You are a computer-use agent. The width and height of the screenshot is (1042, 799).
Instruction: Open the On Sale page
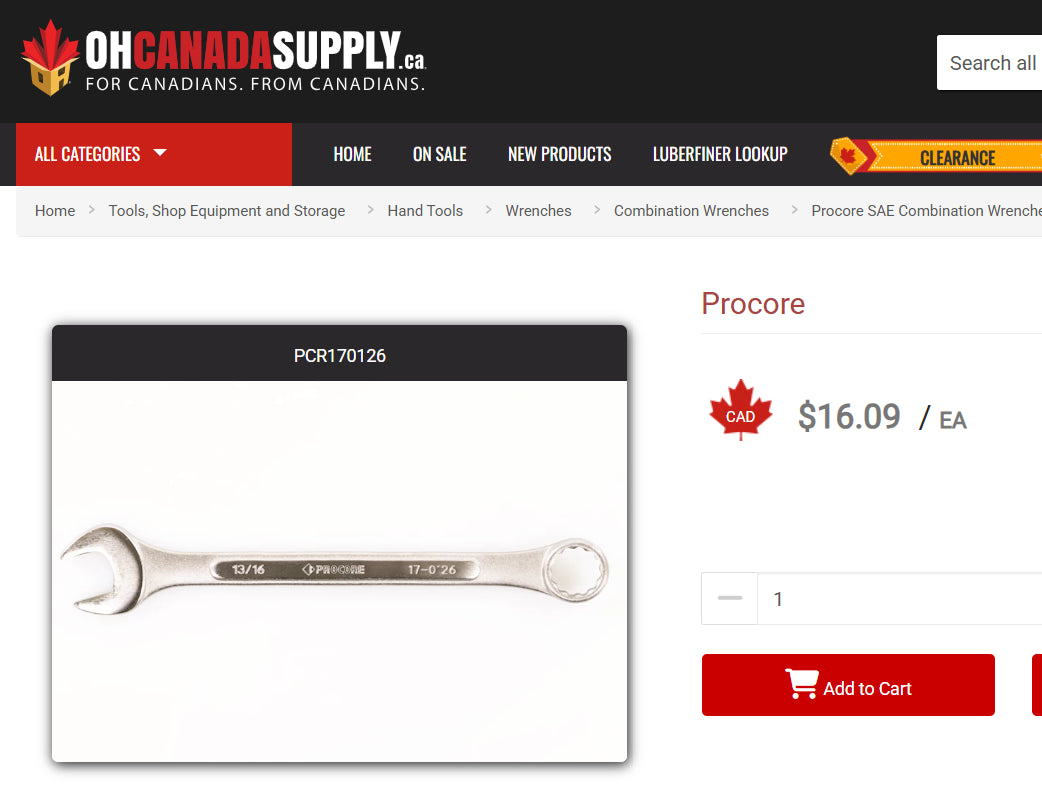click(x=439, y=154)
